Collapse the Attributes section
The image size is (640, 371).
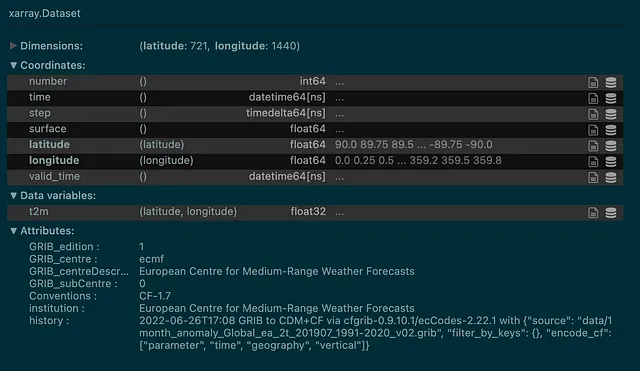tap(13, 231)
